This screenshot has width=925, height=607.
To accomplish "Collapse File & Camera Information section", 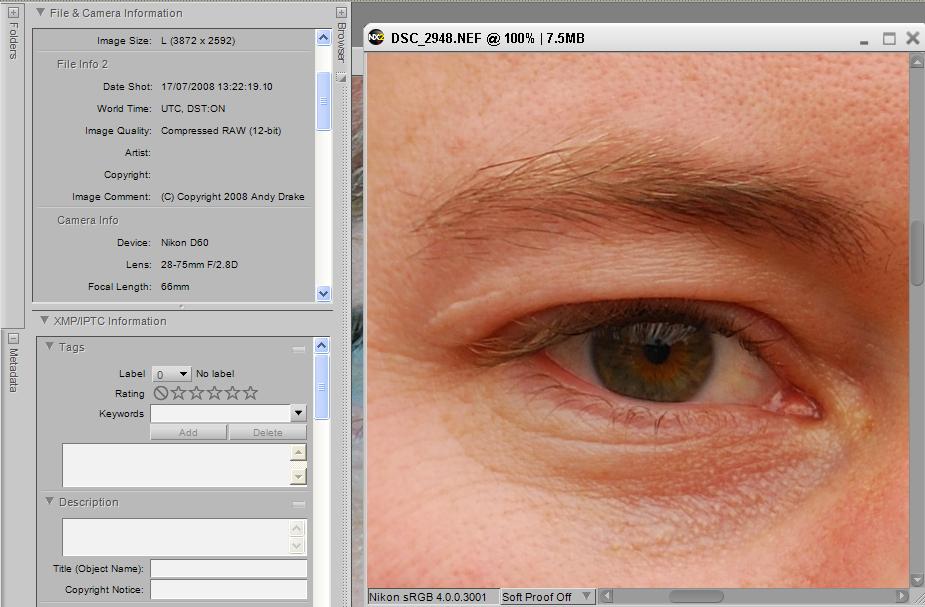I will click(x=40, y=13).
